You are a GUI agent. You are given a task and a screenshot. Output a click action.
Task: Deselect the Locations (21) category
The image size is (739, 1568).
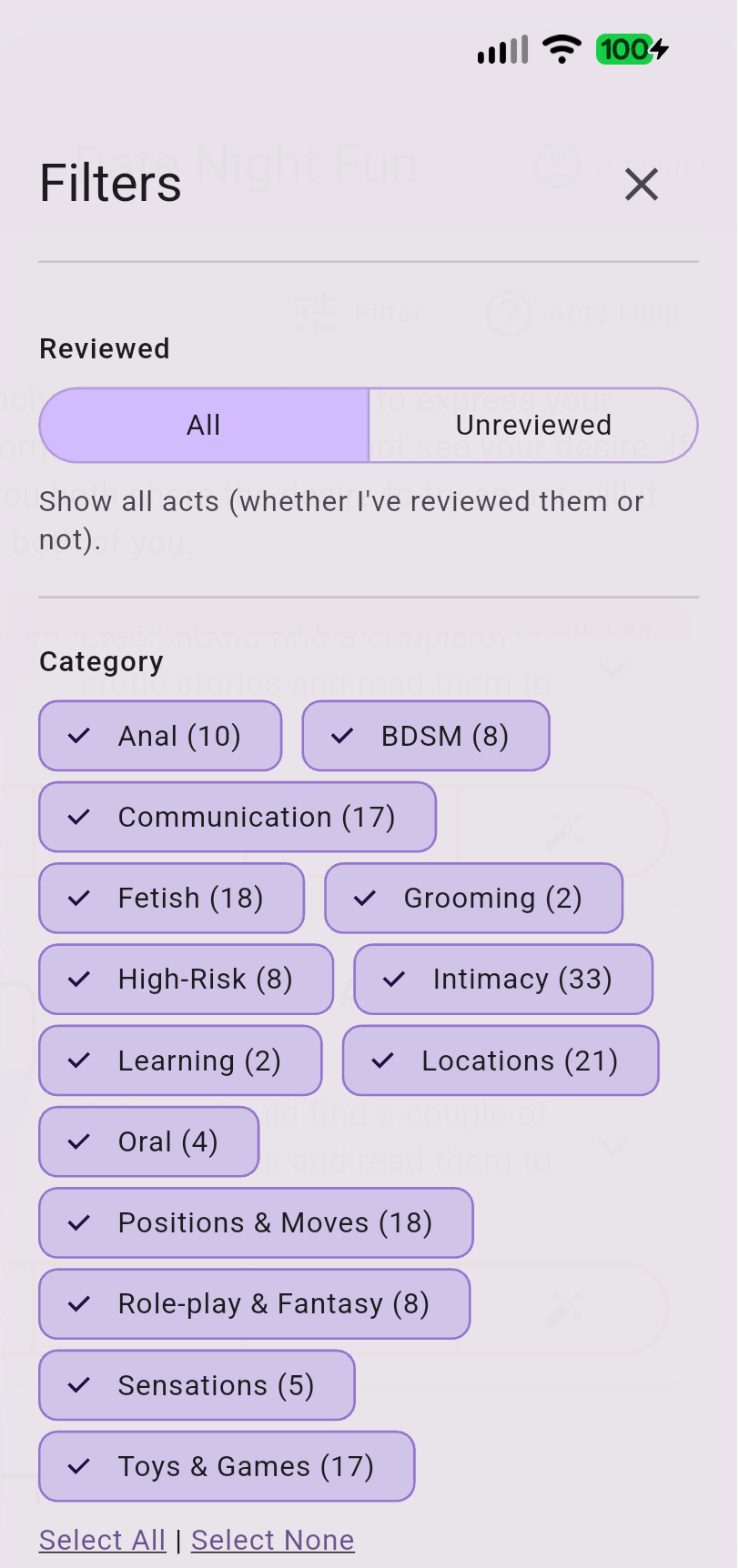pos(500,1060)
